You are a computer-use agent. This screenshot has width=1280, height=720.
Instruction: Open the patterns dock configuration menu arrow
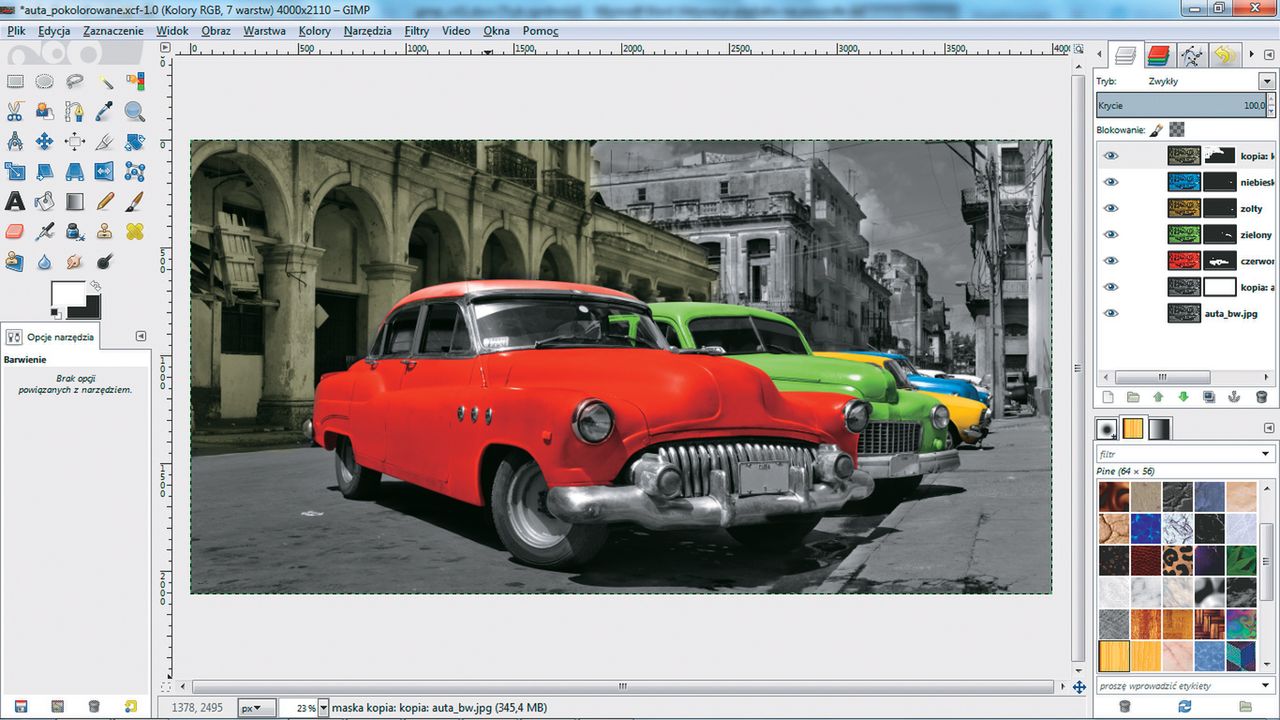(1267, 429)
